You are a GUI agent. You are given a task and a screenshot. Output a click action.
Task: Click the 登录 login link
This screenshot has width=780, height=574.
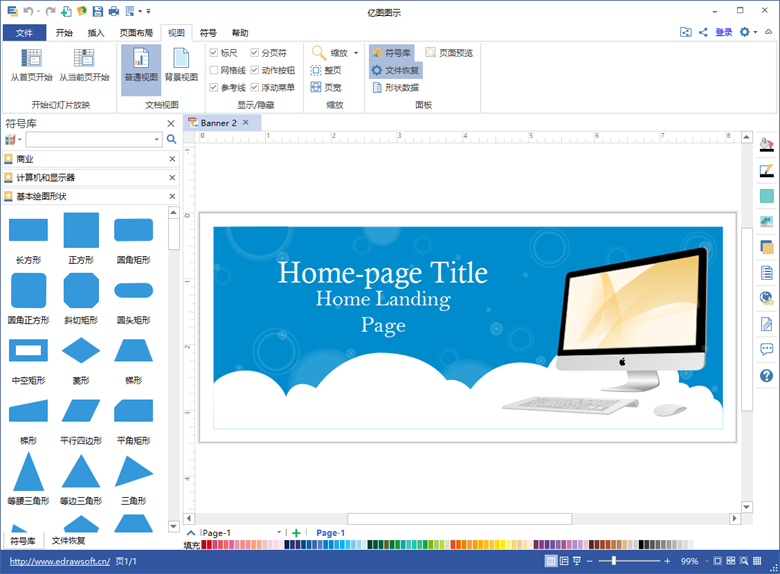tap(724, 32)
